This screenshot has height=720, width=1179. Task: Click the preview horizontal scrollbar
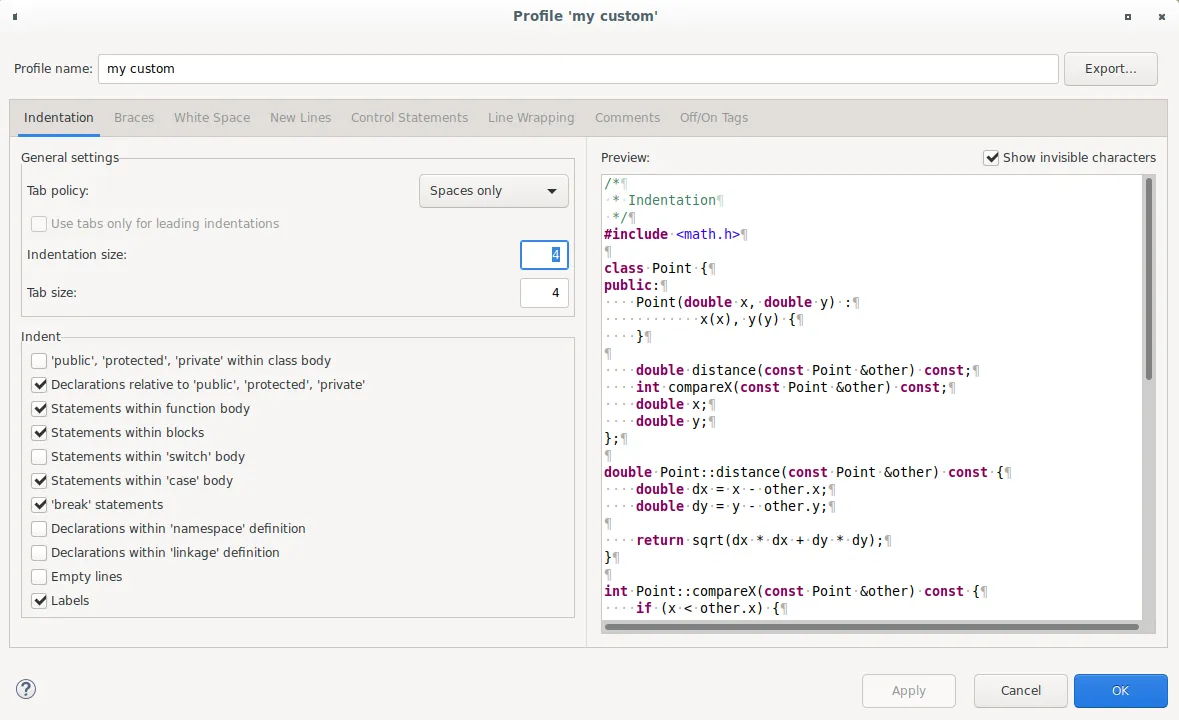(x=871, y=627)
